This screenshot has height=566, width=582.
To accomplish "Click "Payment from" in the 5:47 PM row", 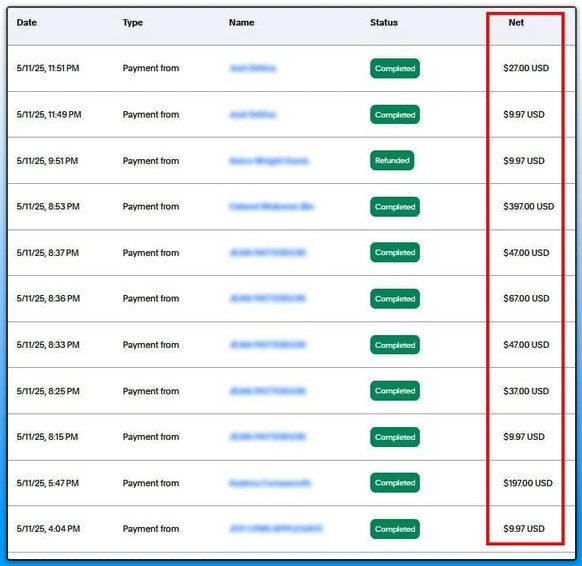I will point(151,483).
